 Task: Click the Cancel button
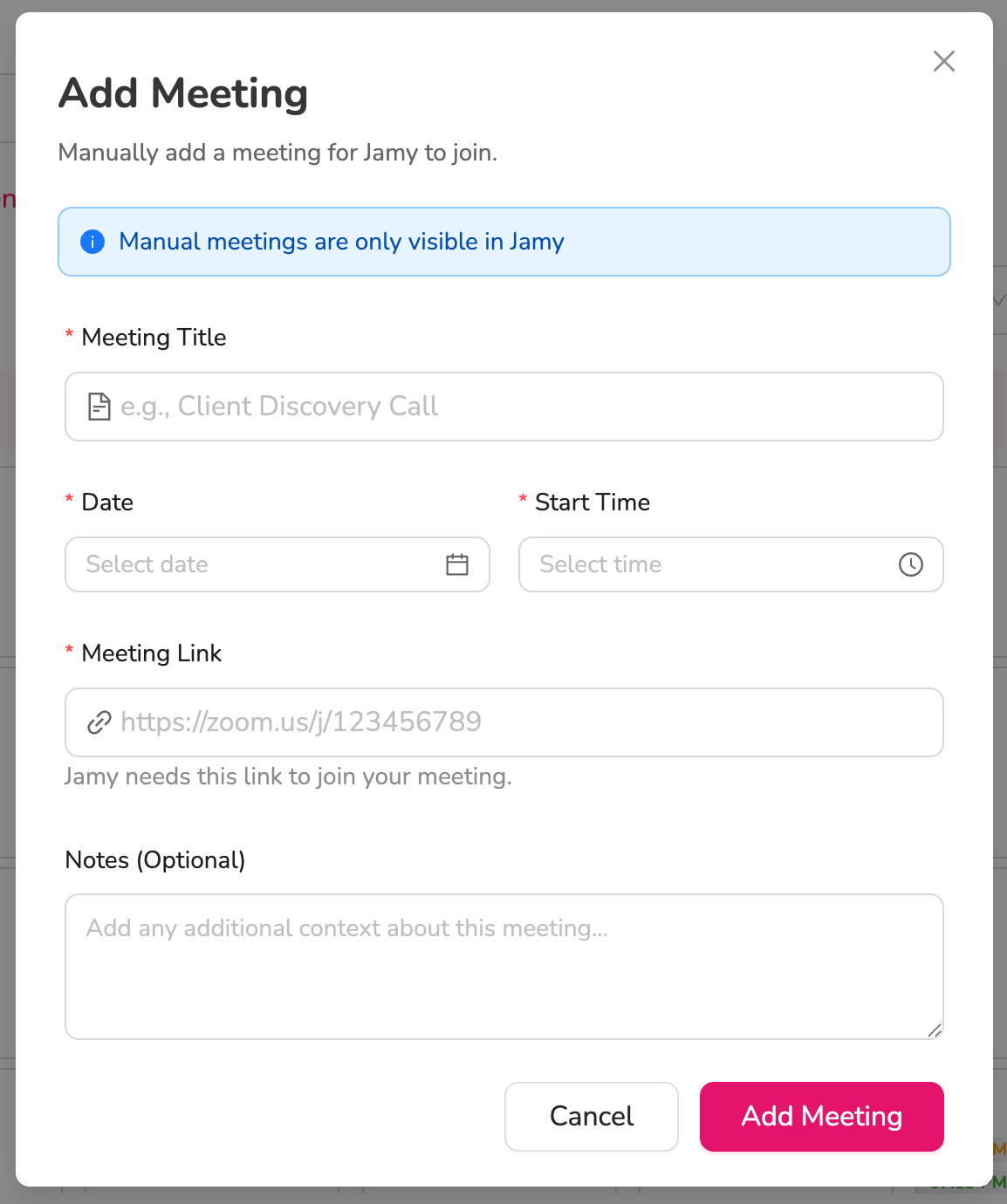click(592, 1117)
